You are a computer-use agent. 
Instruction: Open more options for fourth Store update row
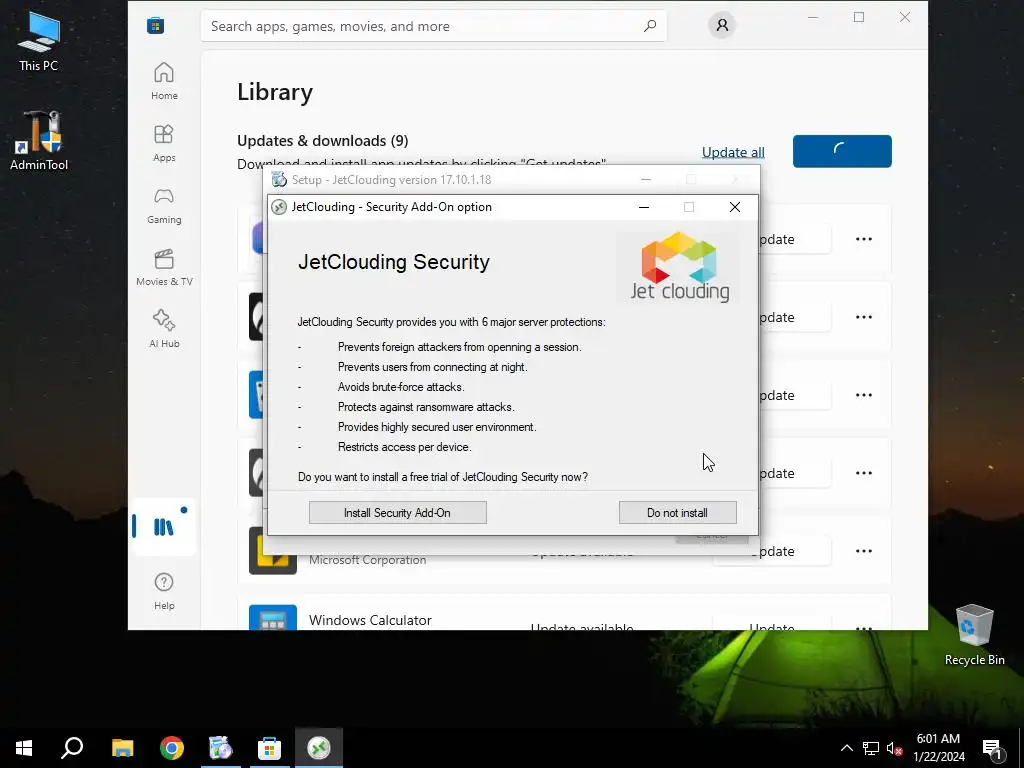[864, 473]
